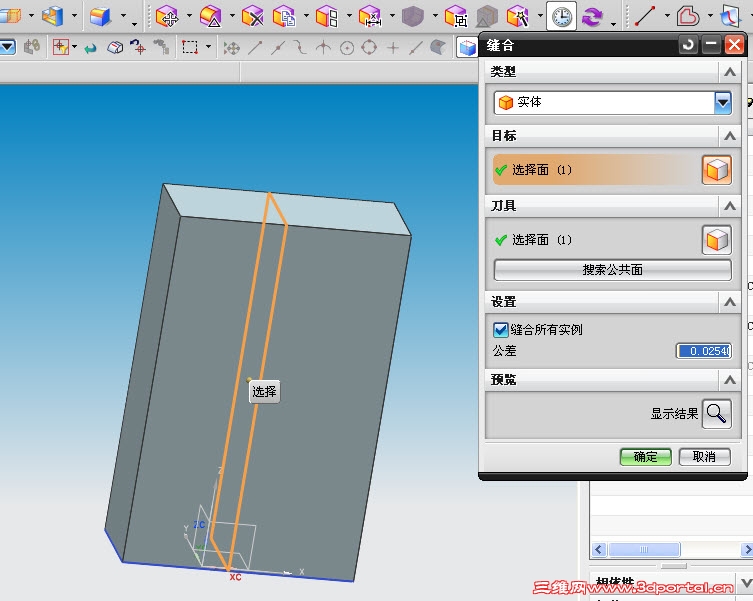Open the Line tool dropdown arrow

[x=667, y=15]
